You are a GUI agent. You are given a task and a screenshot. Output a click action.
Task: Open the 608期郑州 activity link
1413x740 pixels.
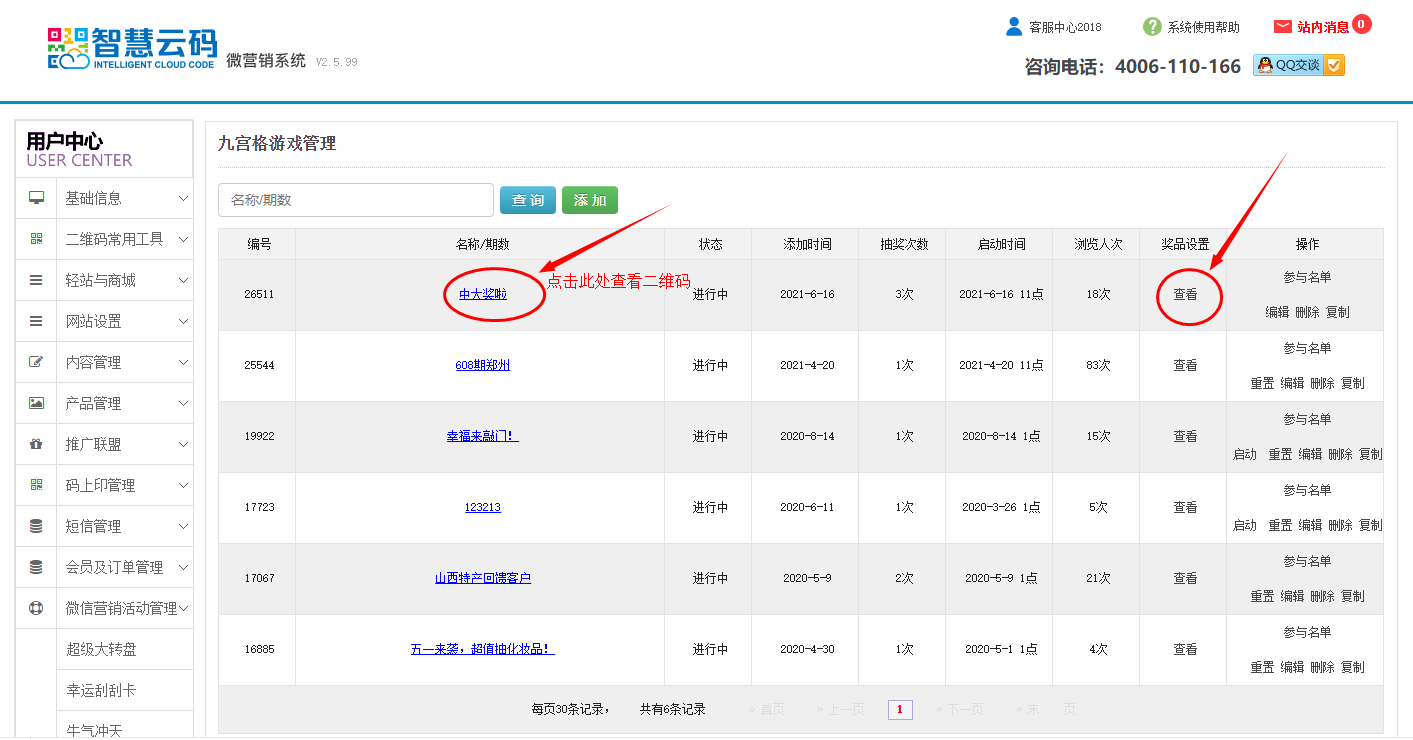point(482,365)
